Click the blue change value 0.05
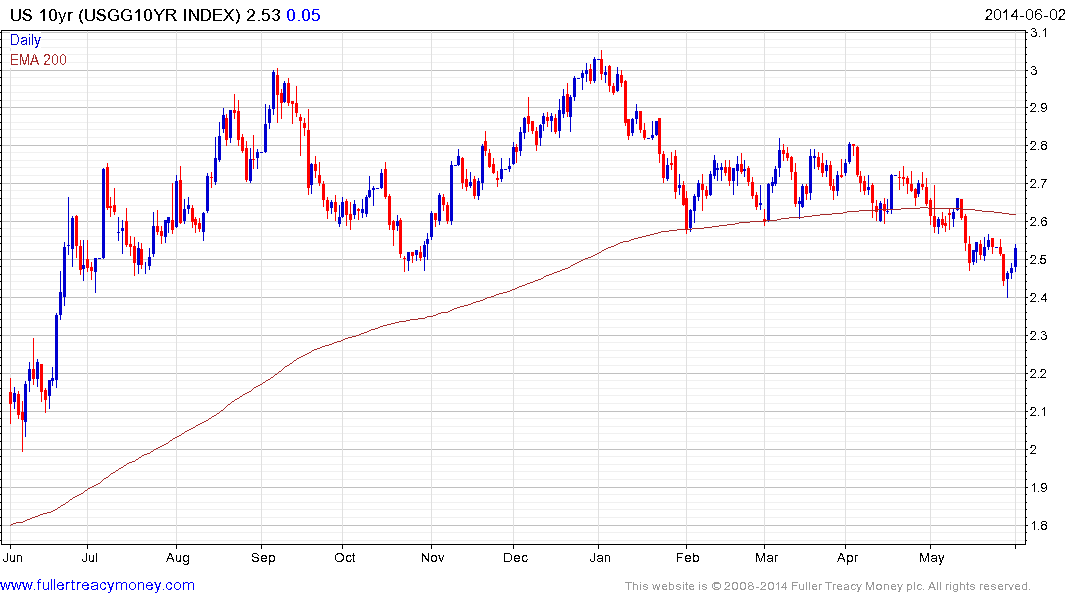 click(x=303, y=15)
